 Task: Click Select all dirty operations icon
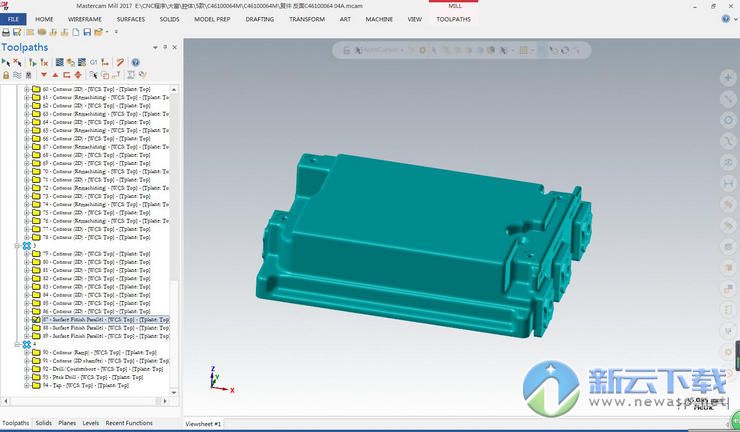click(x=17, y=62)
